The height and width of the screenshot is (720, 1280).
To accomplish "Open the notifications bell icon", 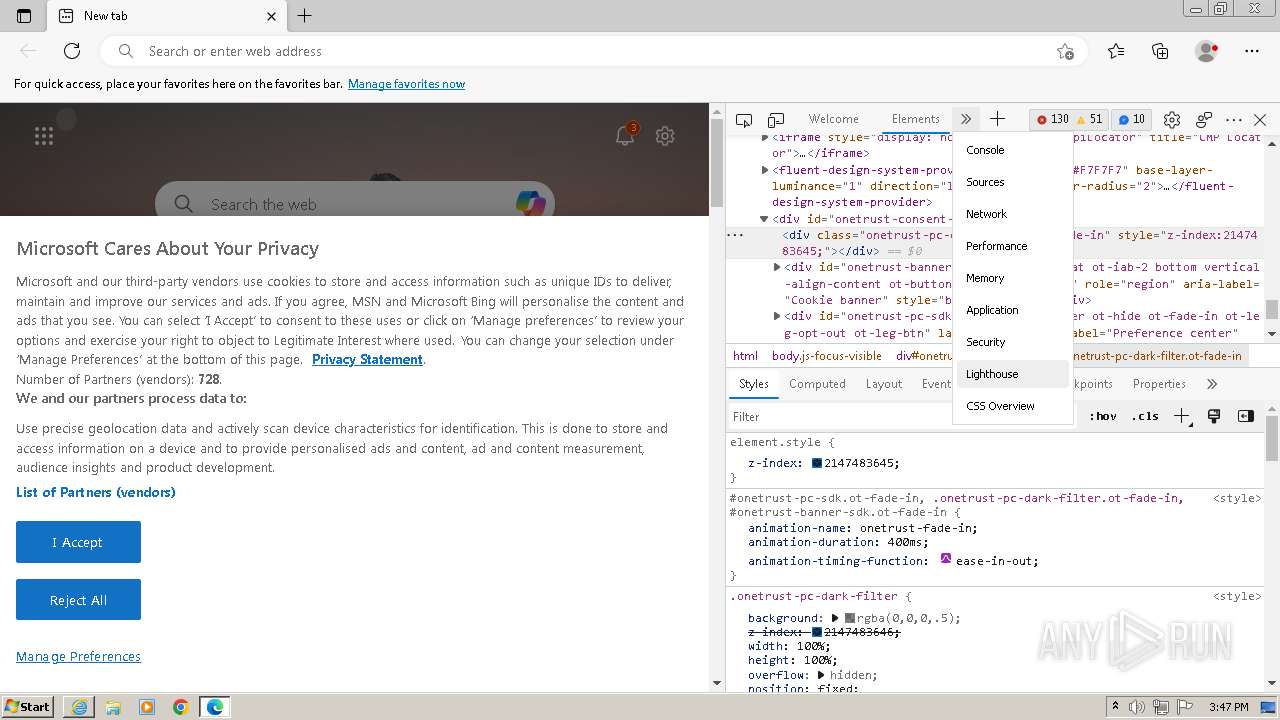I will (x=625, y=135).
